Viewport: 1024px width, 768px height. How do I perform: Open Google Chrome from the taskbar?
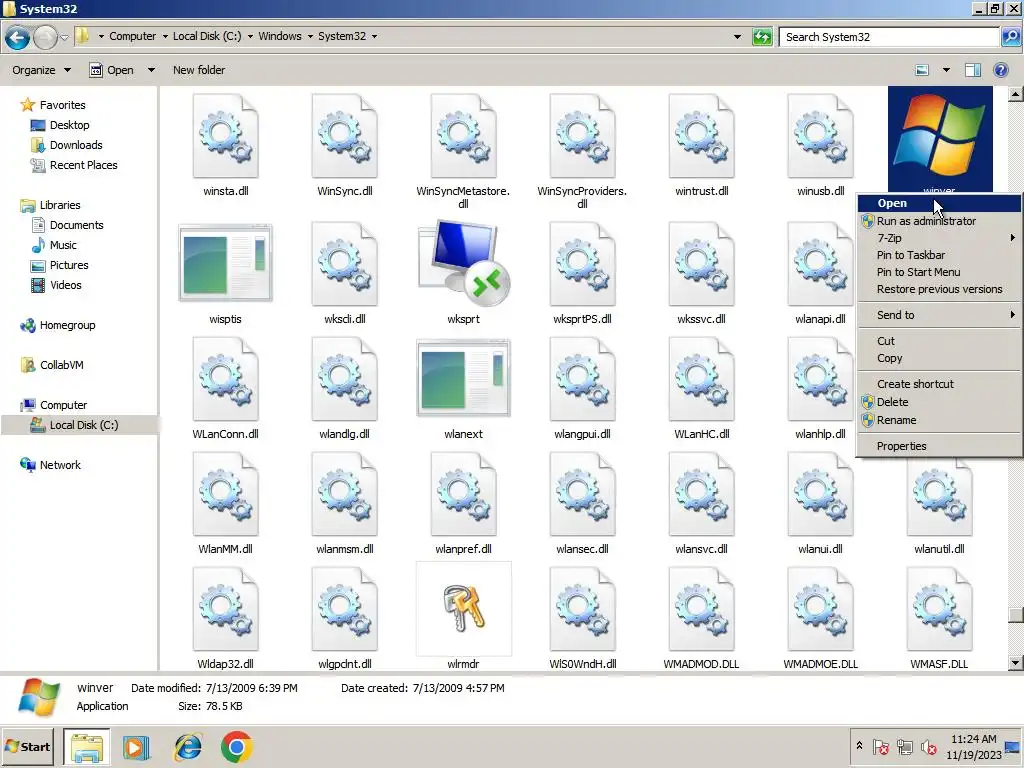click(236, 747)
